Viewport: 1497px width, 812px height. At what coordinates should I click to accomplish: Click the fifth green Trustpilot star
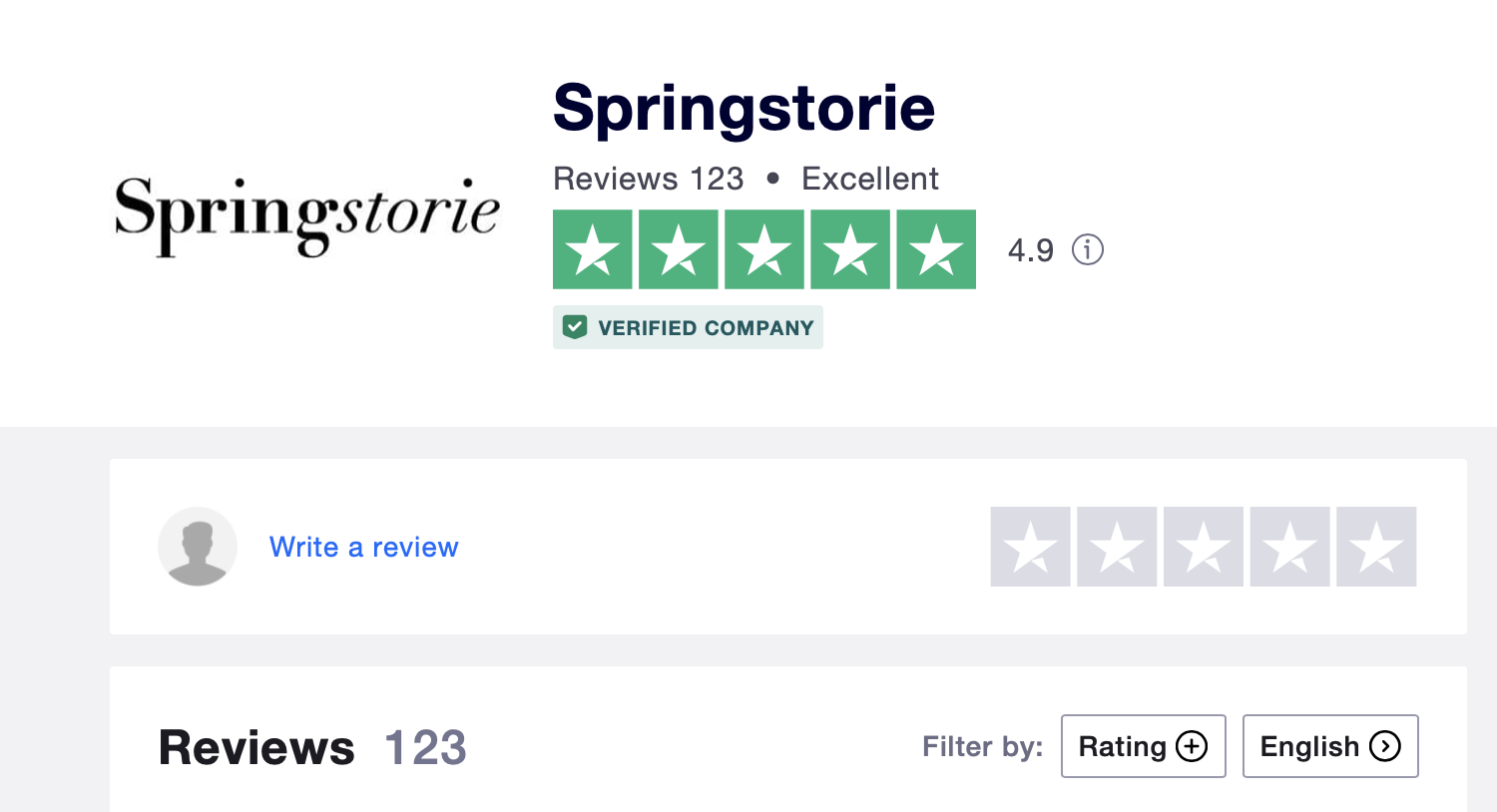936,249
